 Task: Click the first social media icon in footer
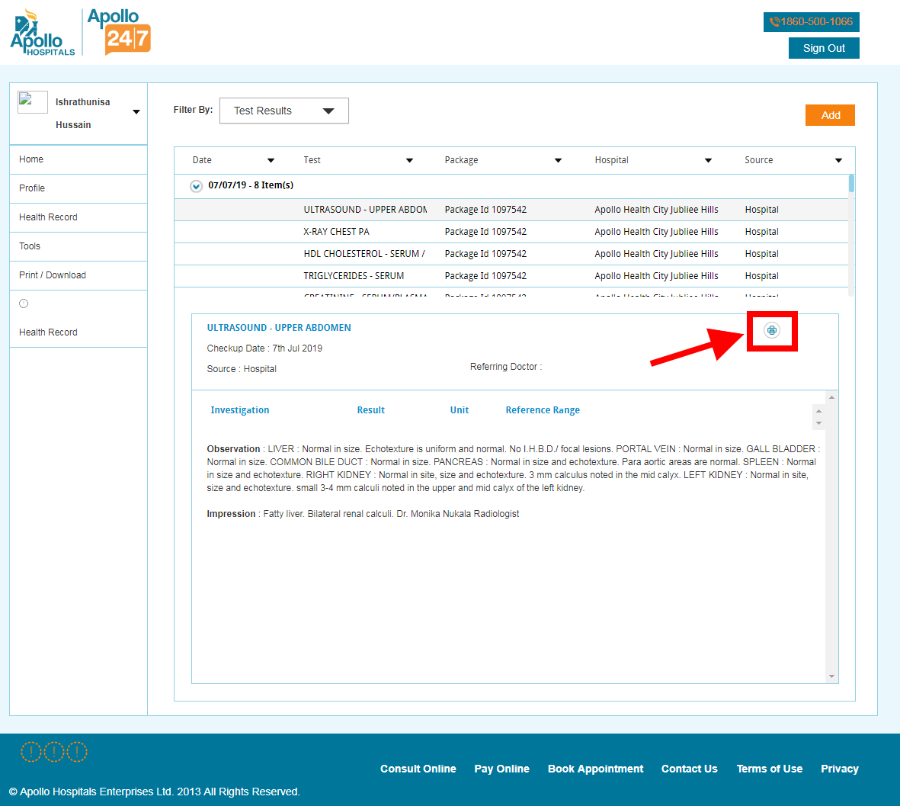[x=33, y=750]
